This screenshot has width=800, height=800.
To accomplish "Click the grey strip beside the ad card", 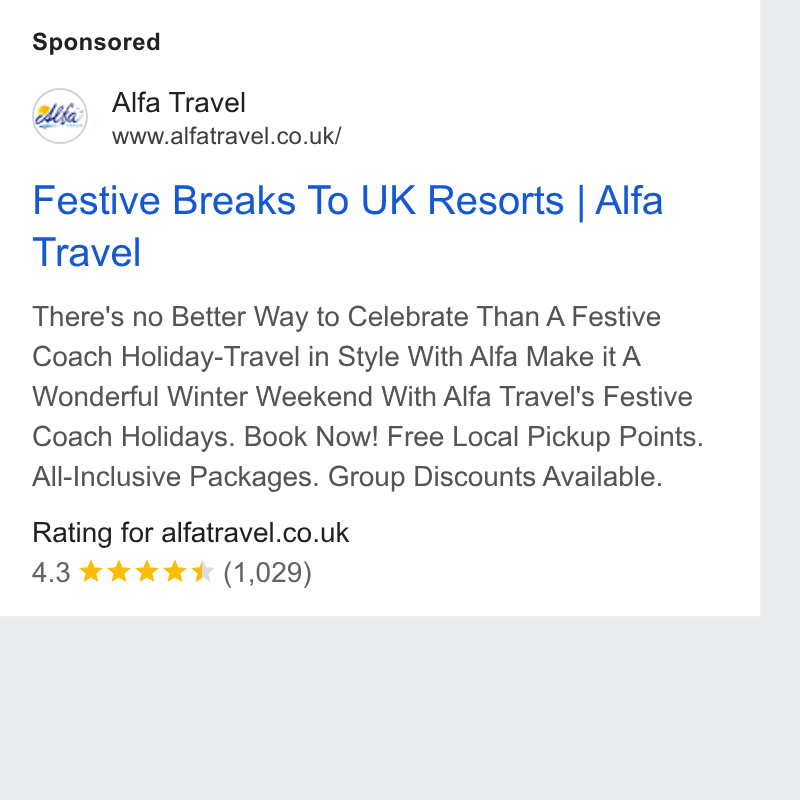I will tap(780, 308).
